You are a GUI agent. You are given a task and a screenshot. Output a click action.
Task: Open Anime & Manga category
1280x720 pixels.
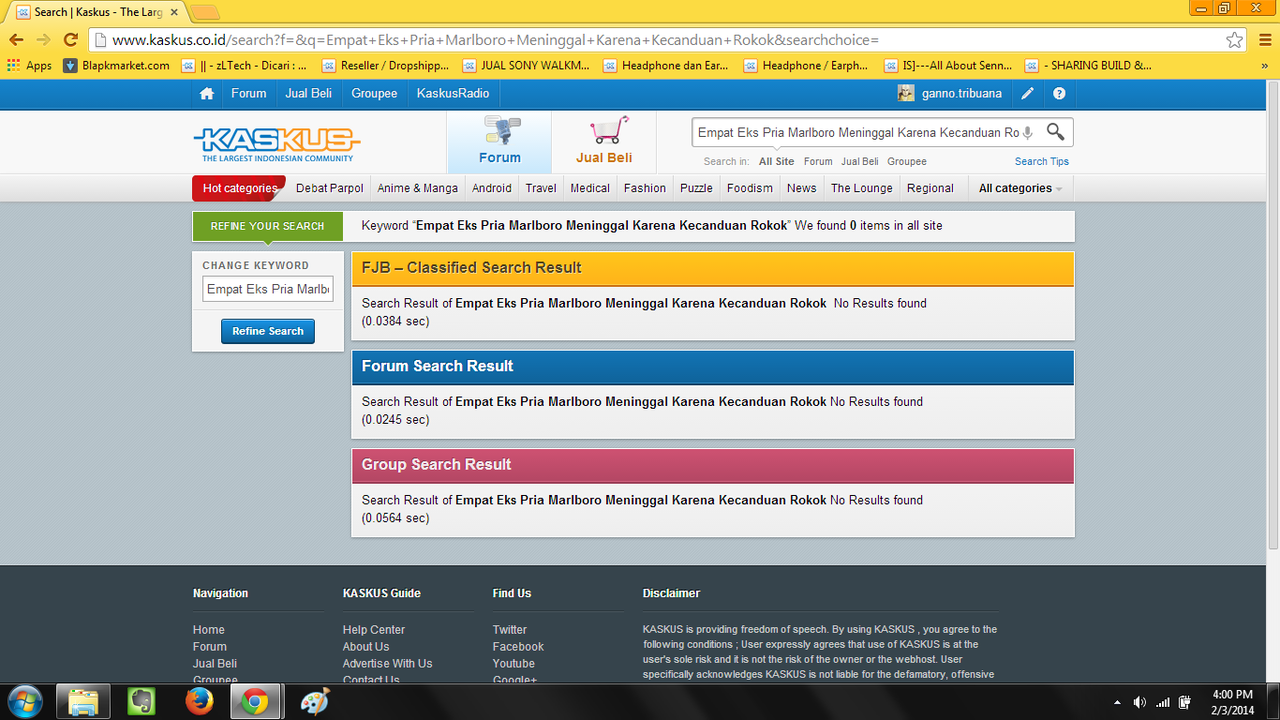click(x=417, y=188)
